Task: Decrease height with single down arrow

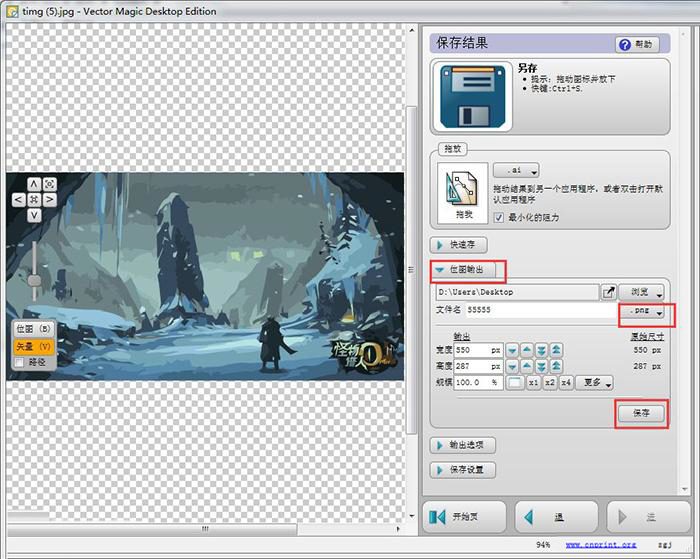Action: point(512,367)
